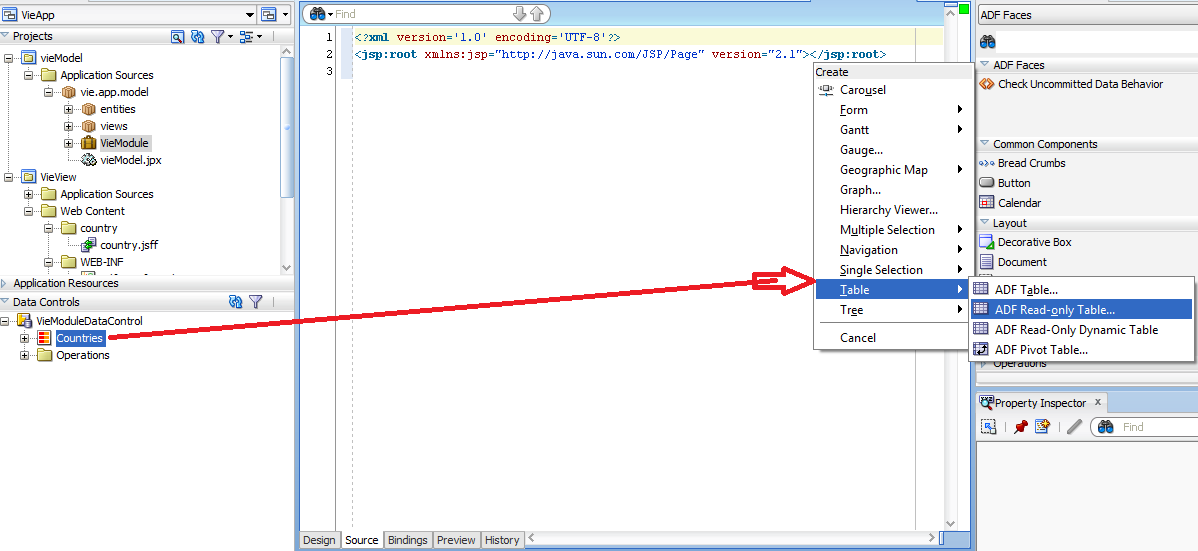Click the Property Inspector Find field
Viewport: 1198px width, 551px height.
coord(1158,427)
